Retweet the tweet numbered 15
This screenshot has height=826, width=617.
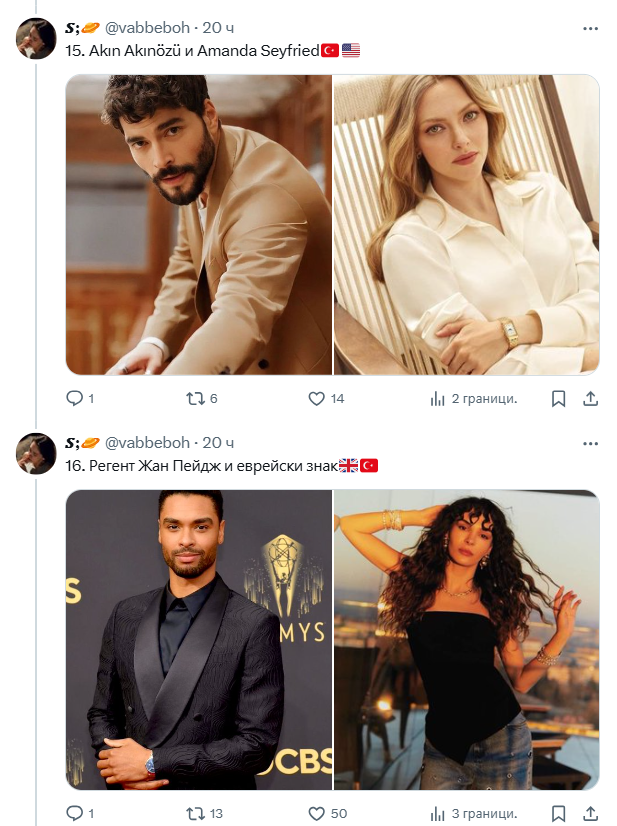pyautogui.click(x=195, y=398)
